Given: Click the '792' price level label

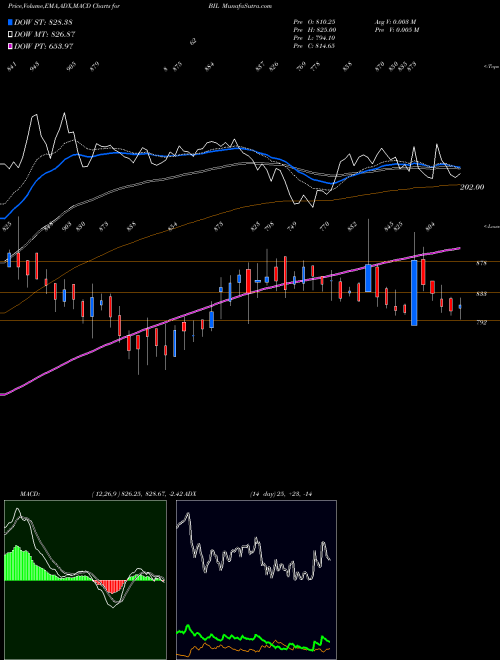Looking at the screenshot, I should tap(481, 322).
